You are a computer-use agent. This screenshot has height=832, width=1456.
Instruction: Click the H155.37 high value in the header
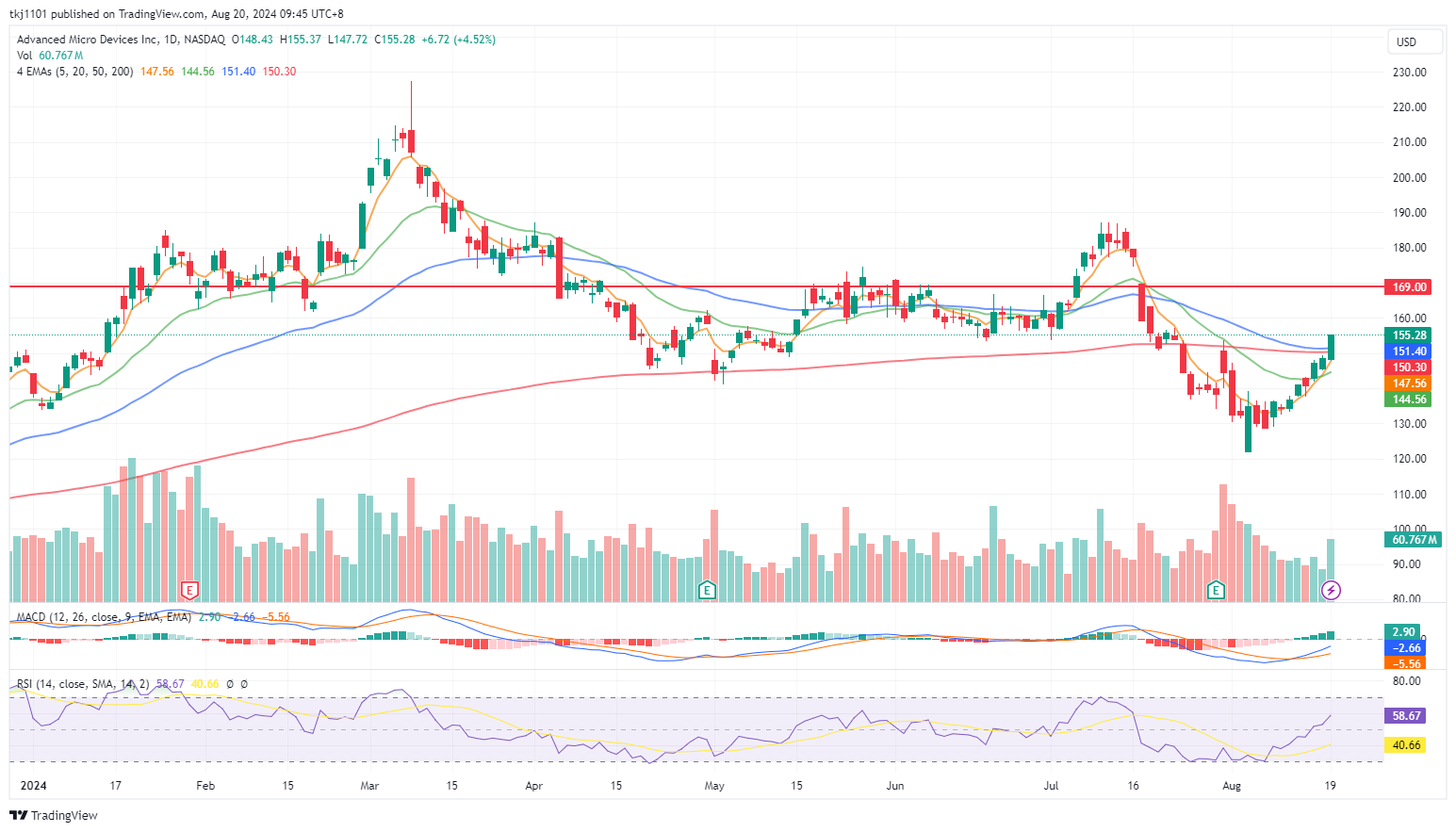point(301,40)
